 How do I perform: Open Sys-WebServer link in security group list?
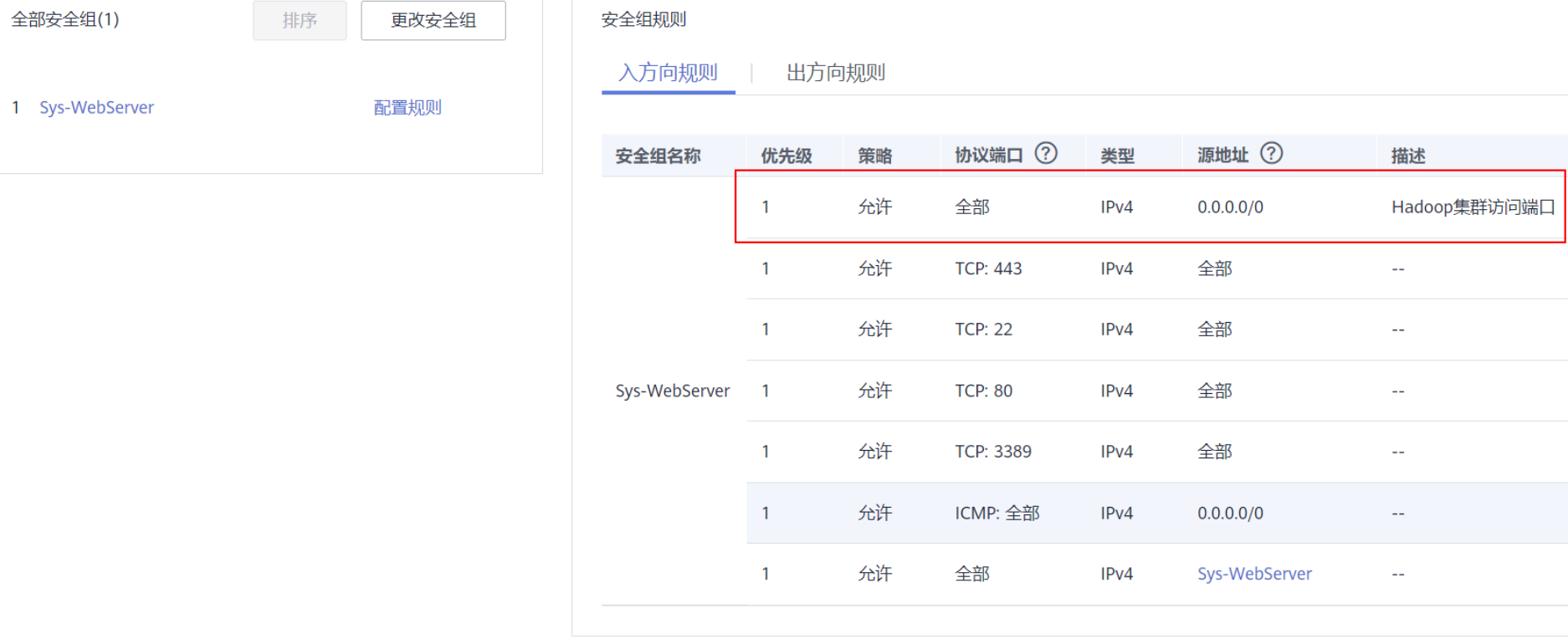point(96,108)
